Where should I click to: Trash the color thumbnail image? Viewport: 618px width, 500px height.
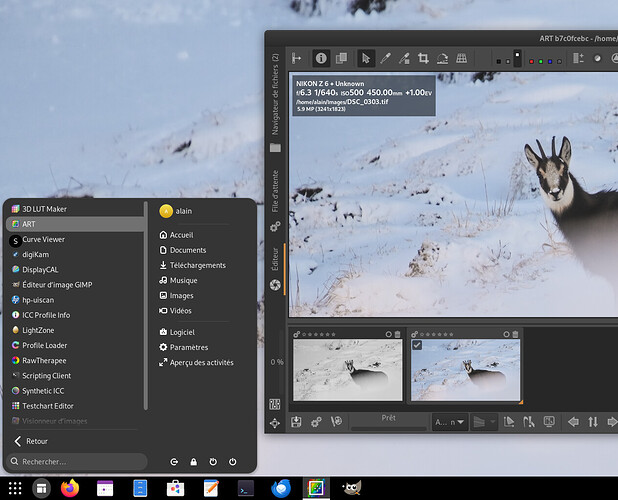click(515, 334)
